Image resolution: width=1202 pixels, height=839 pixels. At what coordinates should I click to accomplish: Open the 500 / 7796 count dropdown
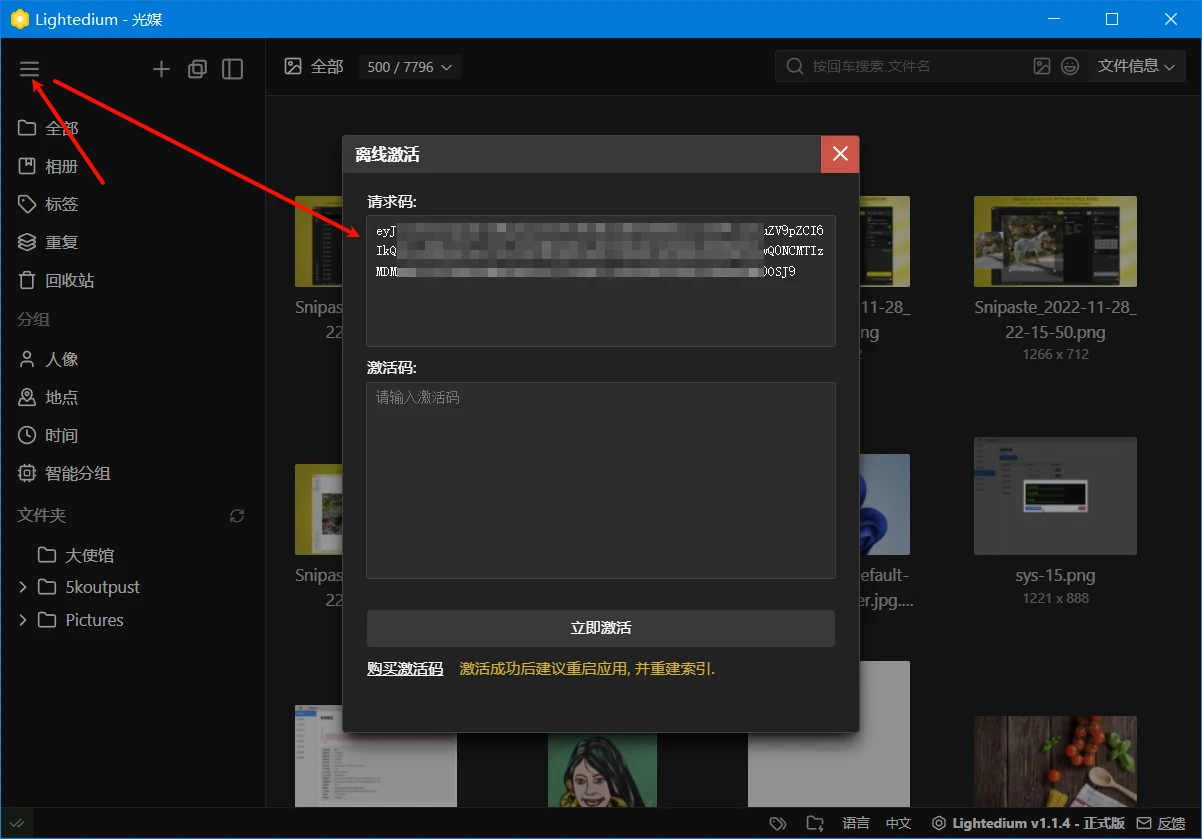tap(409, 67)
